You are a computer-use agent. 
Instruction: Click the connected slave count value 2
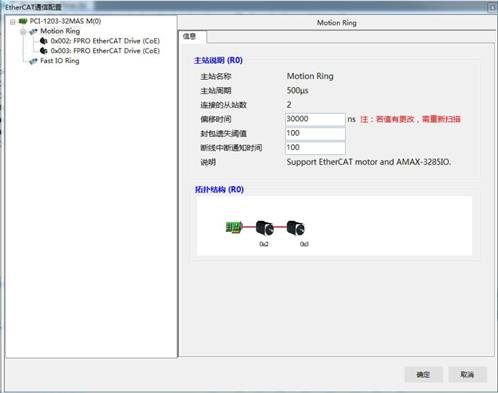[x=289, y=105]
